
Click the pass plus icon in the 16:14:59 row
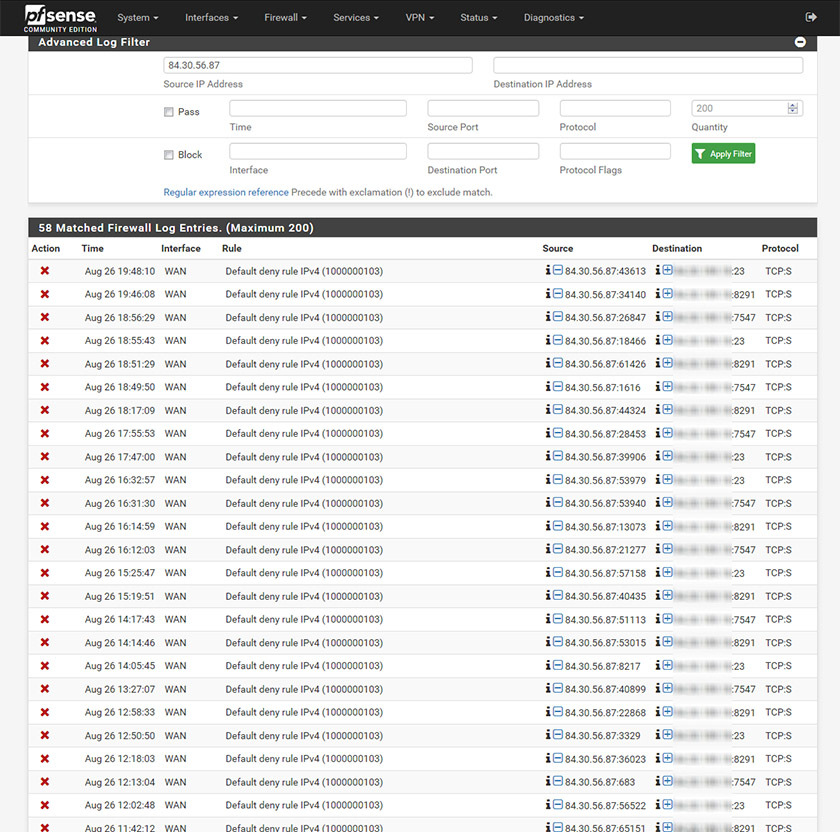click(x=668, y=526)
